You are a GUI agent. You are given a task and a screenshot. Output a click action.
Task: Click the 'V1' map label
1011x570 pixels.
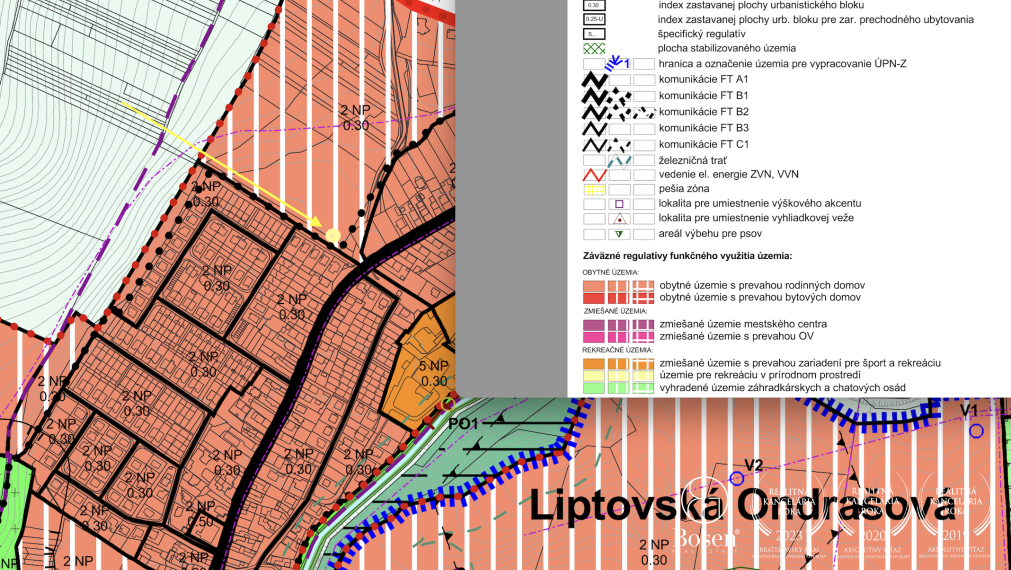point(968,411)
